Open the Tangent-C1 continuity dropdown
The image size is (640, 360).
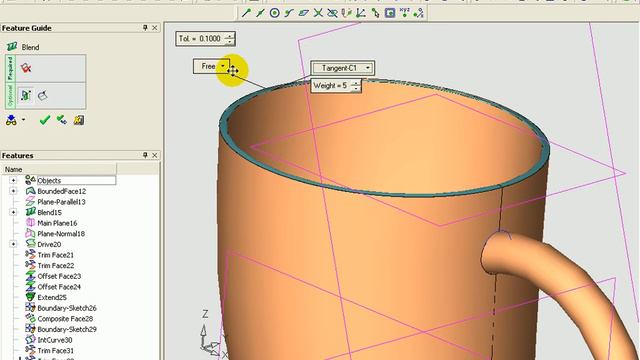coord(368,68)
